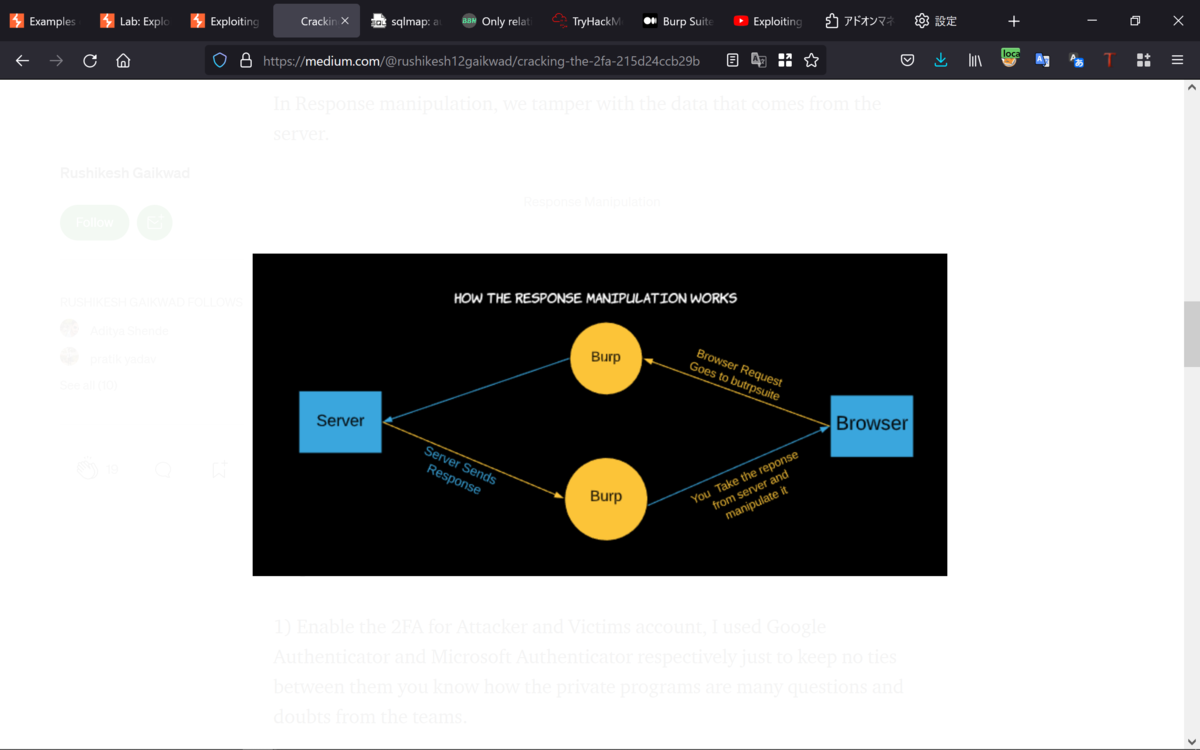
Task: Click the 'HOW THE RESPONSE MANIPULATION WORKS' diagram title
Action: coord(595,298)
